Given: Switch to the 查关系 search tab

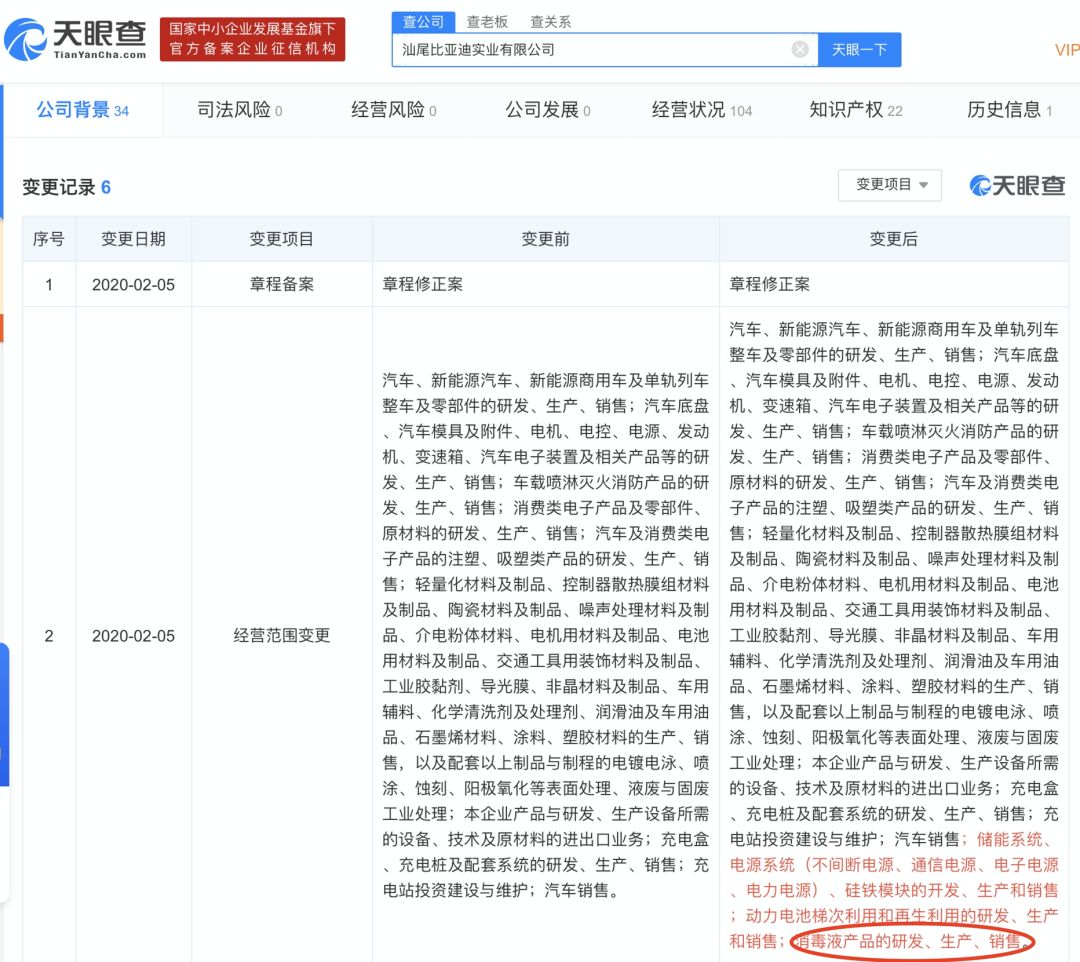Looking at the screenshot, I should click(550, 21).
